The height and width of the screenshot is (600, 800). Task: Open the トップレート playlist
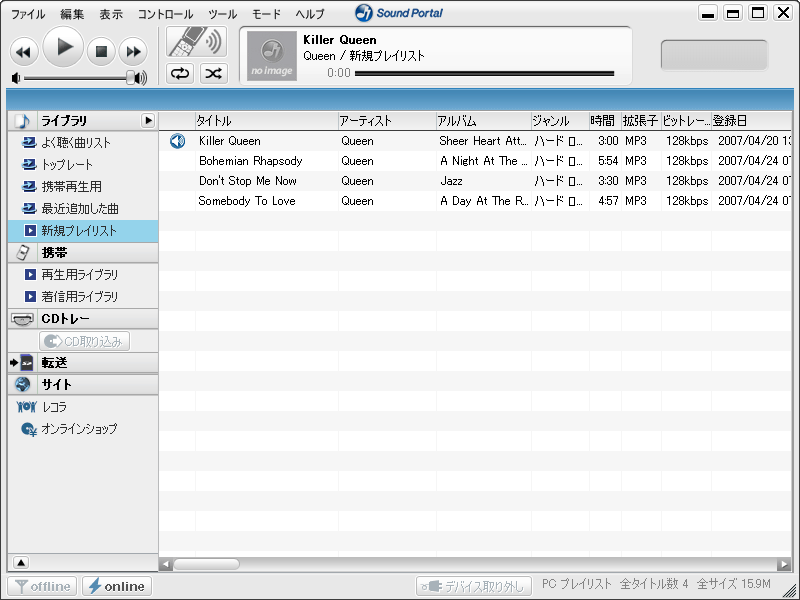(67, 165)
